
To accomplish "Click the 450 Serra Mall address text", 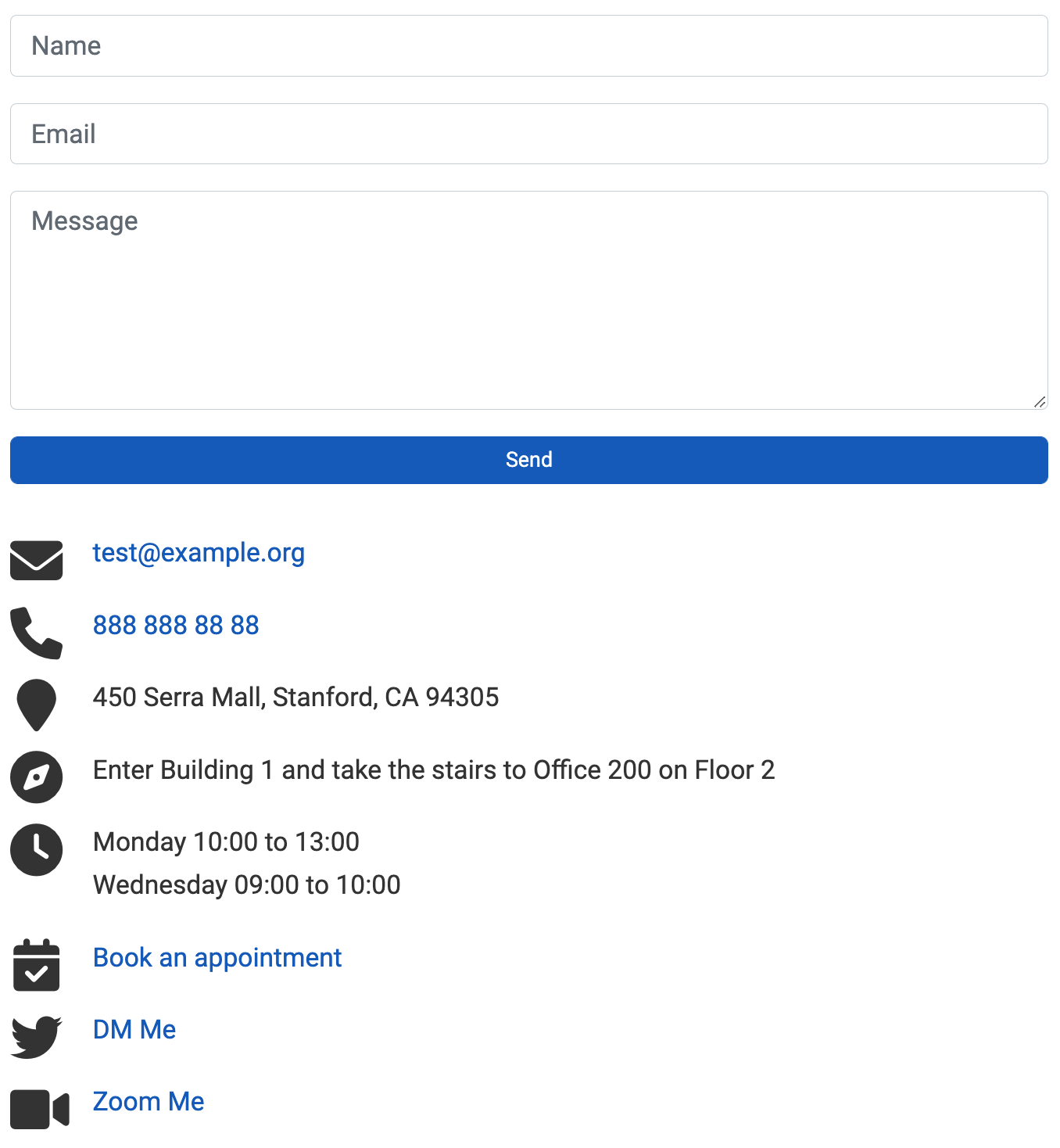I will pos(296,697).
